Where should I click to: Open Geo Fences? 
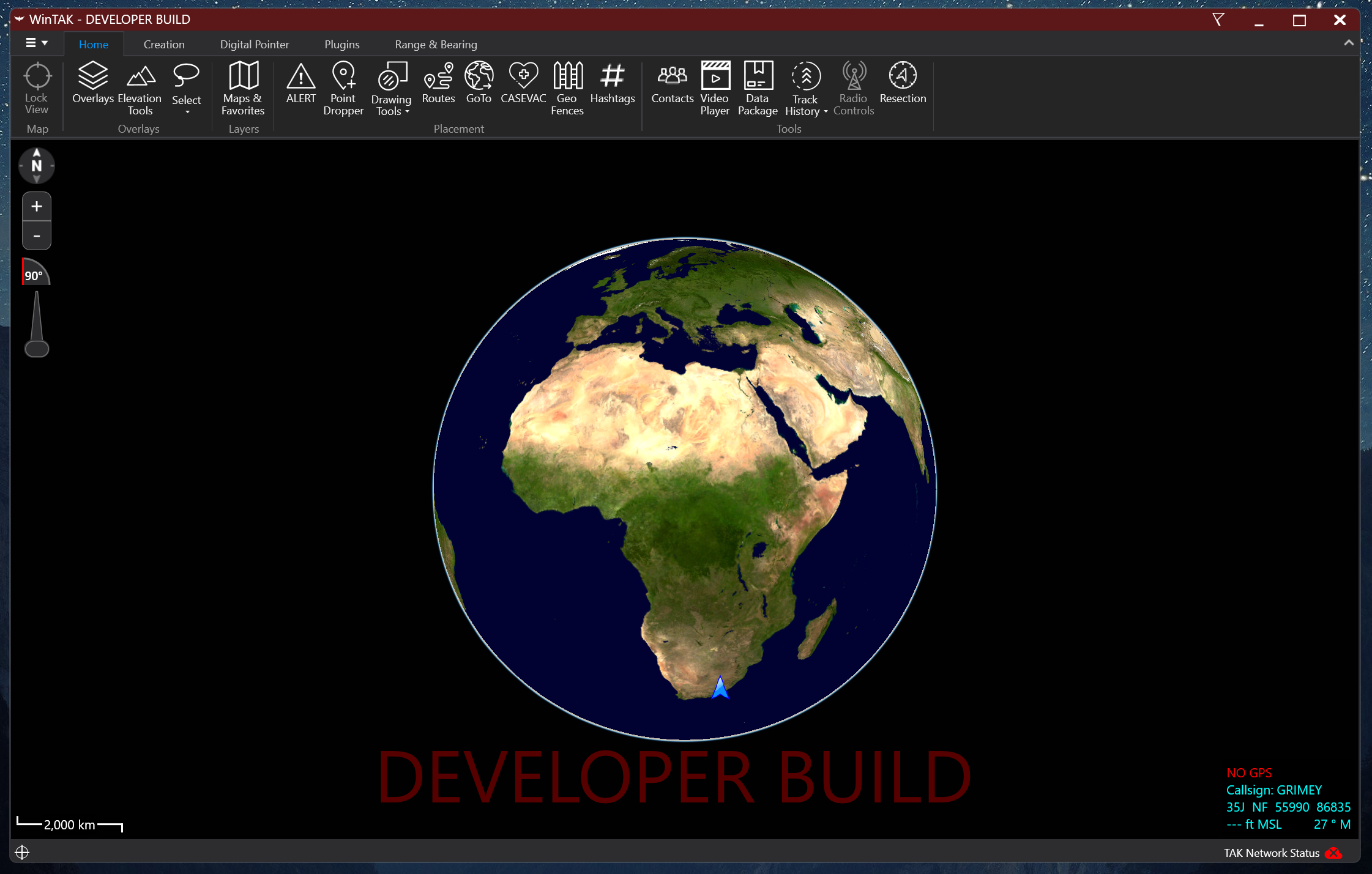(x=567, y=89)
